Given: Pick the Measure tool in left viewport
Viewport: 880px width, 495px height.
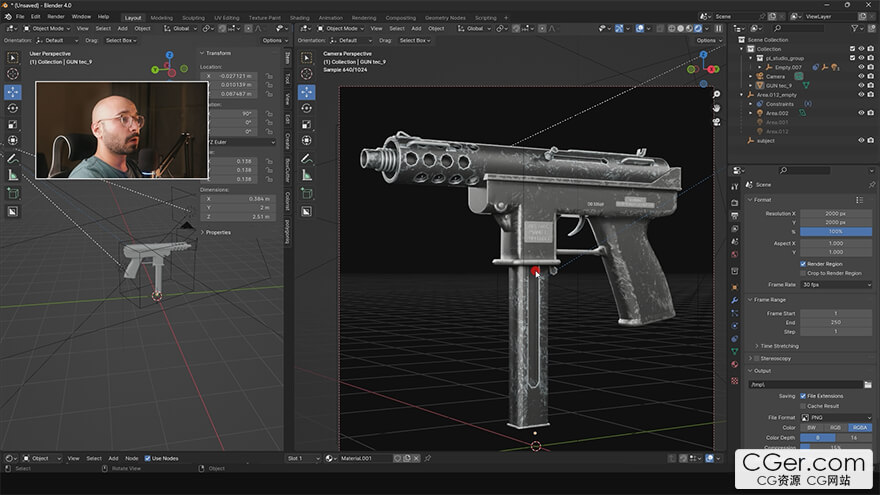Looking at the screenshot, I should [x=13, y=174].
